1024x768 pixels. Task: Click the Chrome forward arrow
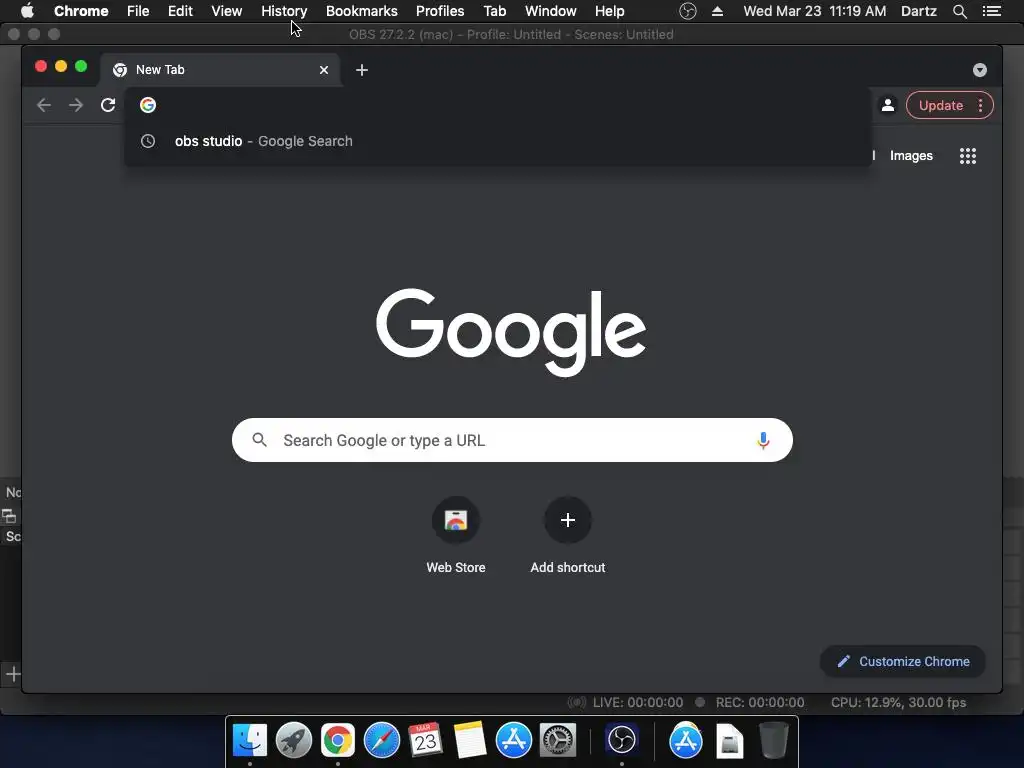76,105
